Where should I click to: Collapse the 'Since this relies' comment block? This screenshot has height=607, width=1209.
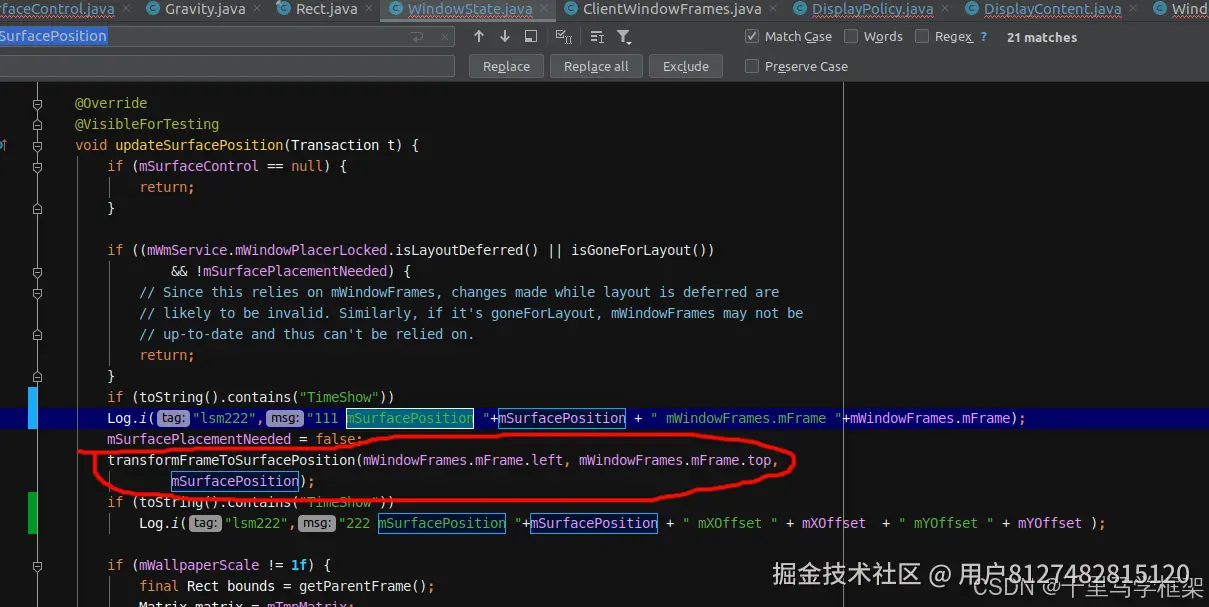37,292
